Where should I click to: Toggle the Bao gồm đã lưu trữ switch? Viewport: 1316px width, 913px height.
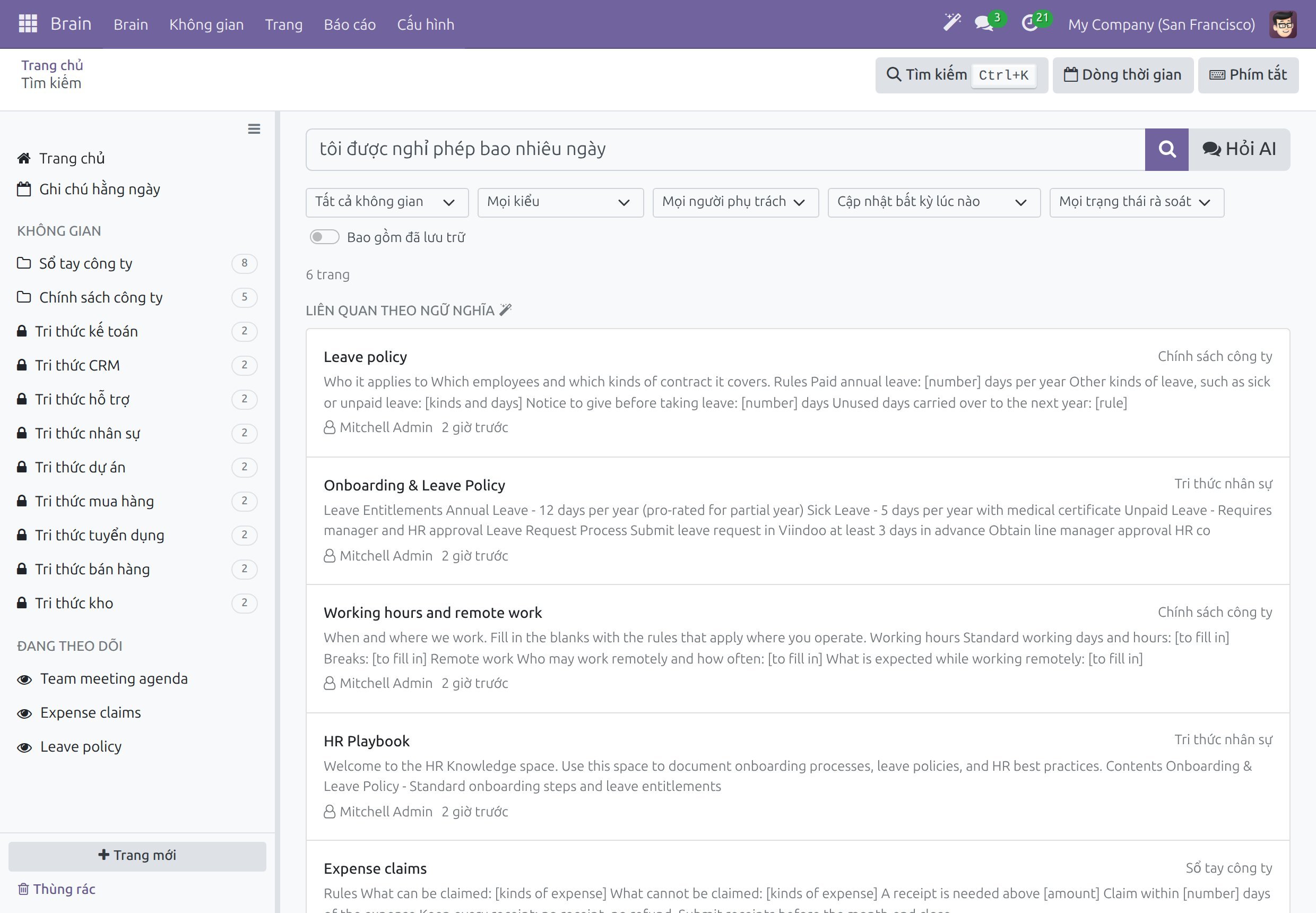[x=324, y=237]
